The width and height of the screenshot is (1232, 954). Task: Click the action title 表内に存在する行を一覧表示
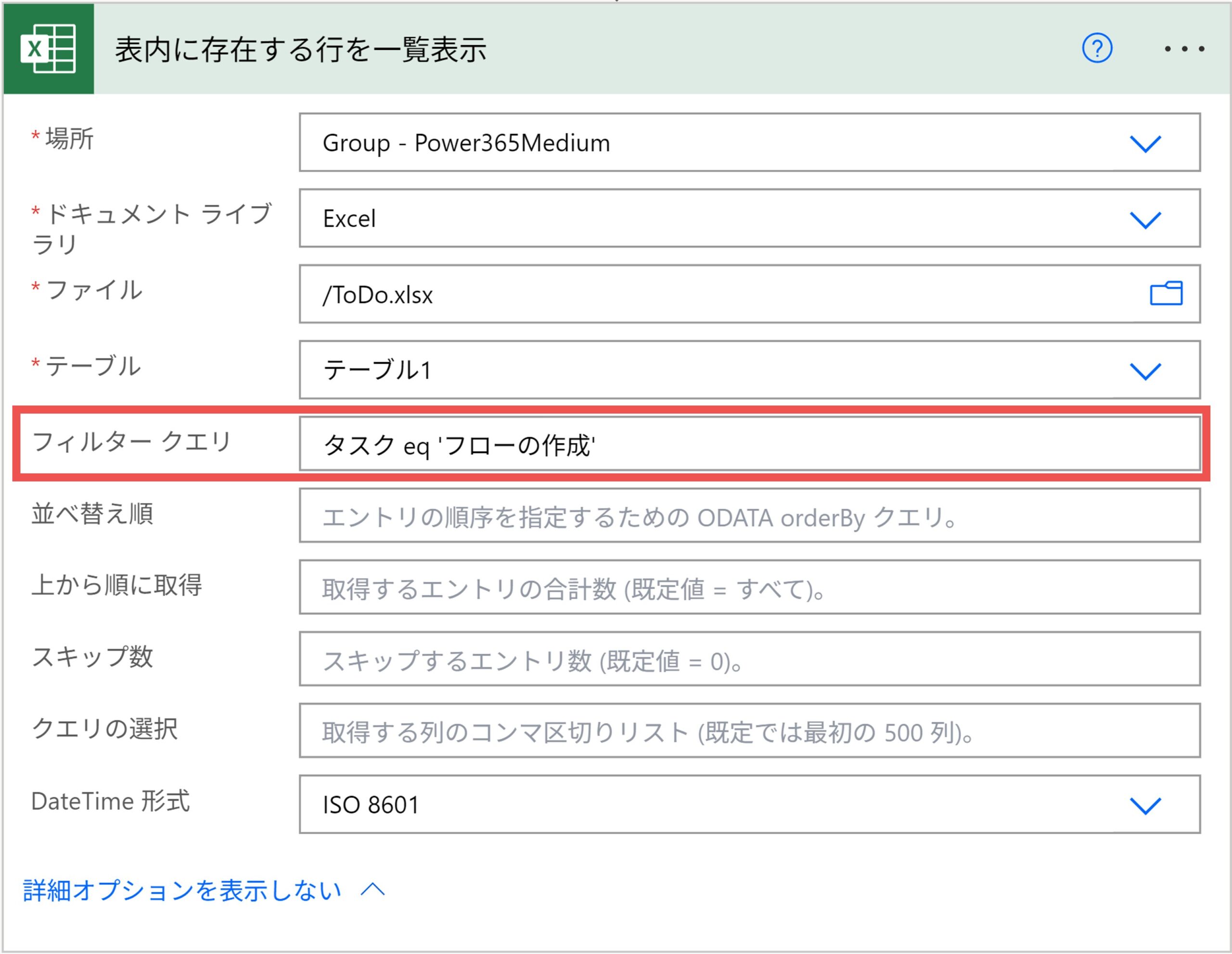tap(301, 49)
